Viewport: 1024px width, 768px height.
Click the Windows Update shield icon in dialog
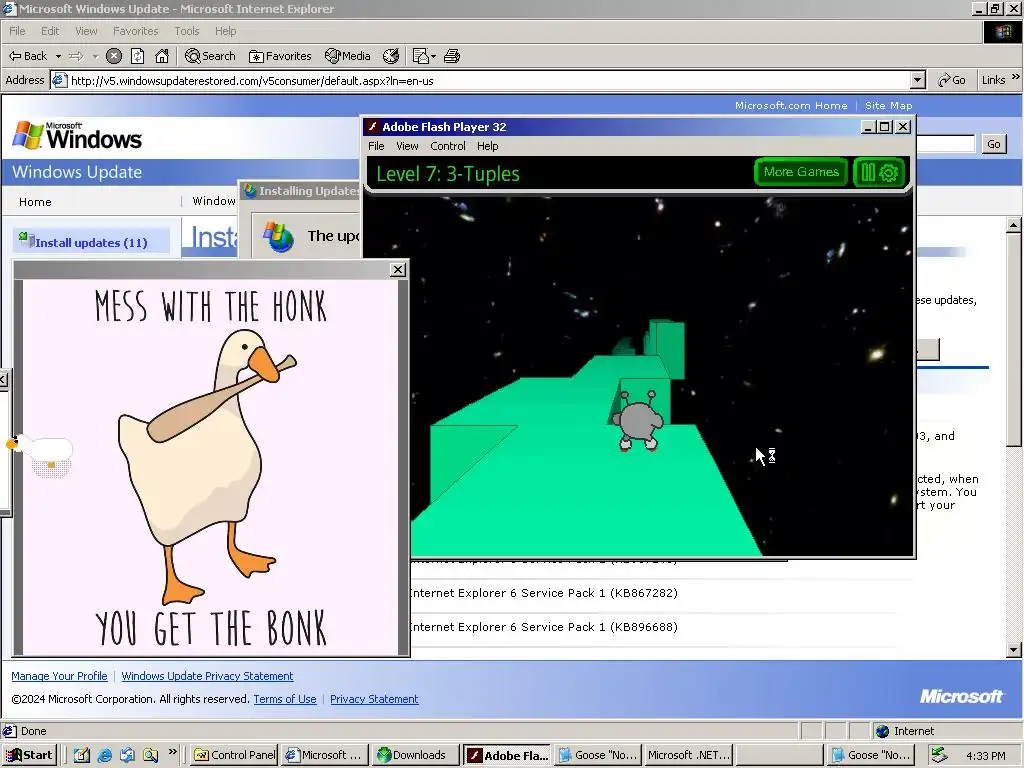pyautogui.click(x=278, y=236)
